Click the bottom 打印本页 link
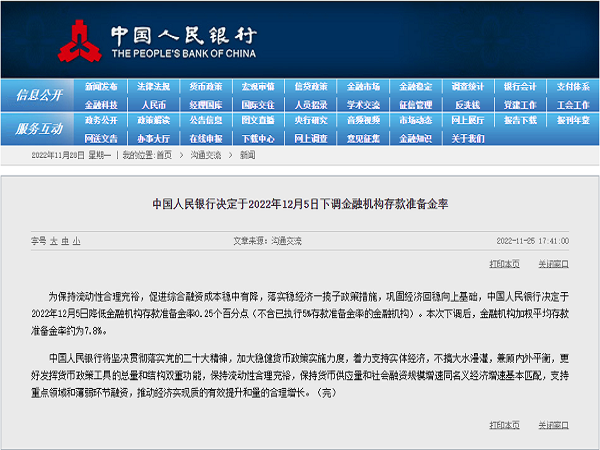 pos(504,425)
